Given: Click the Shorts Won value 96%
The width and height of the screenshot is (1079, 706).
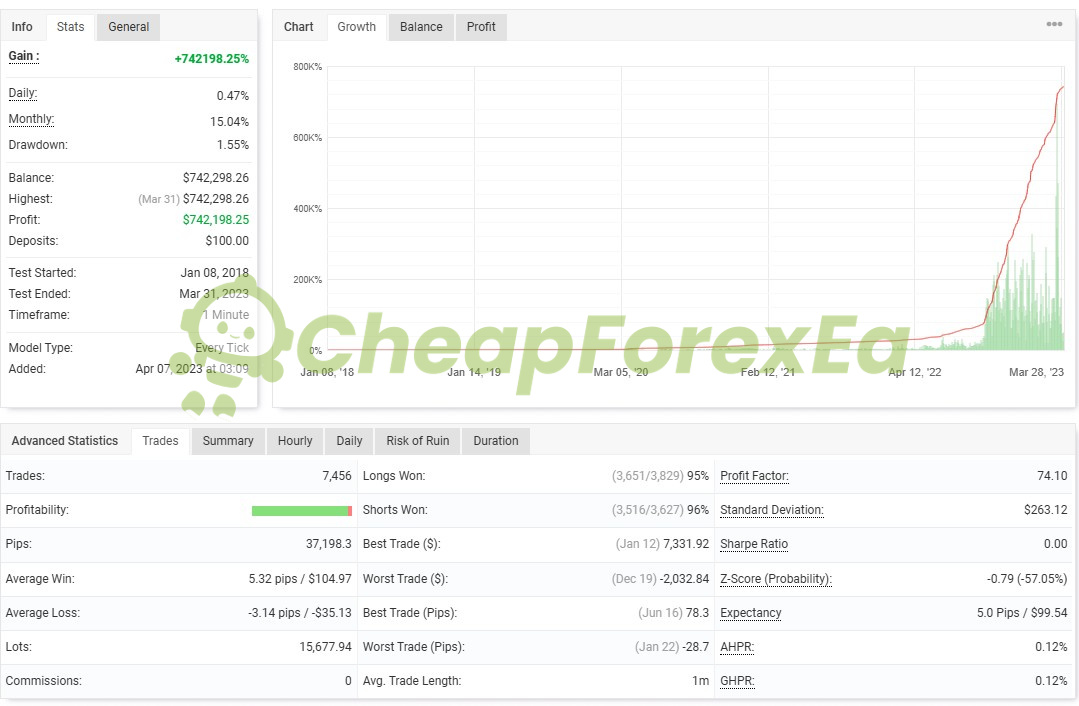Looking at the screenshot, I should [698, 510].
